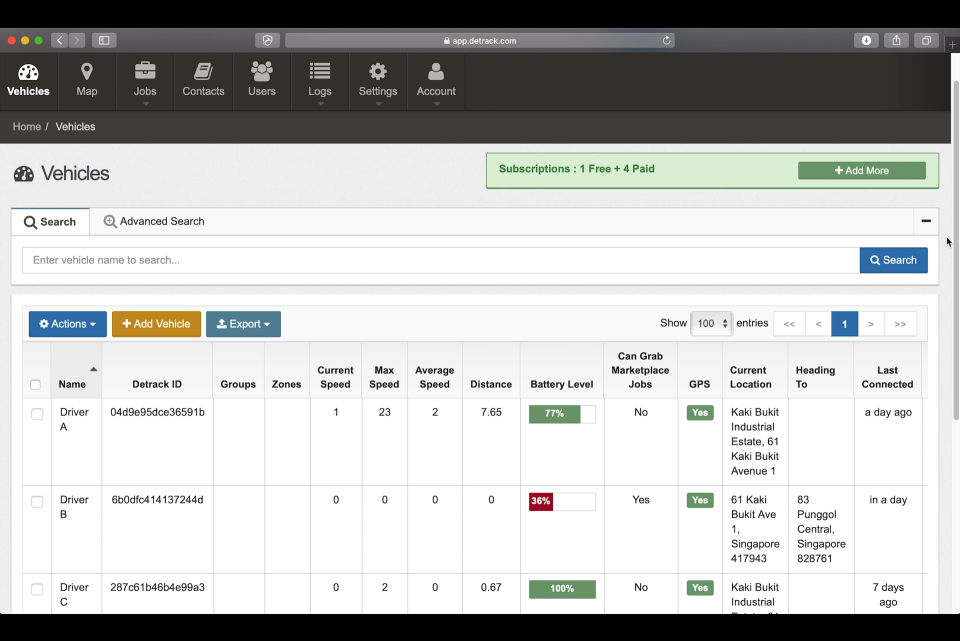Show Safari sidebar icon

(x=104, y=41)
